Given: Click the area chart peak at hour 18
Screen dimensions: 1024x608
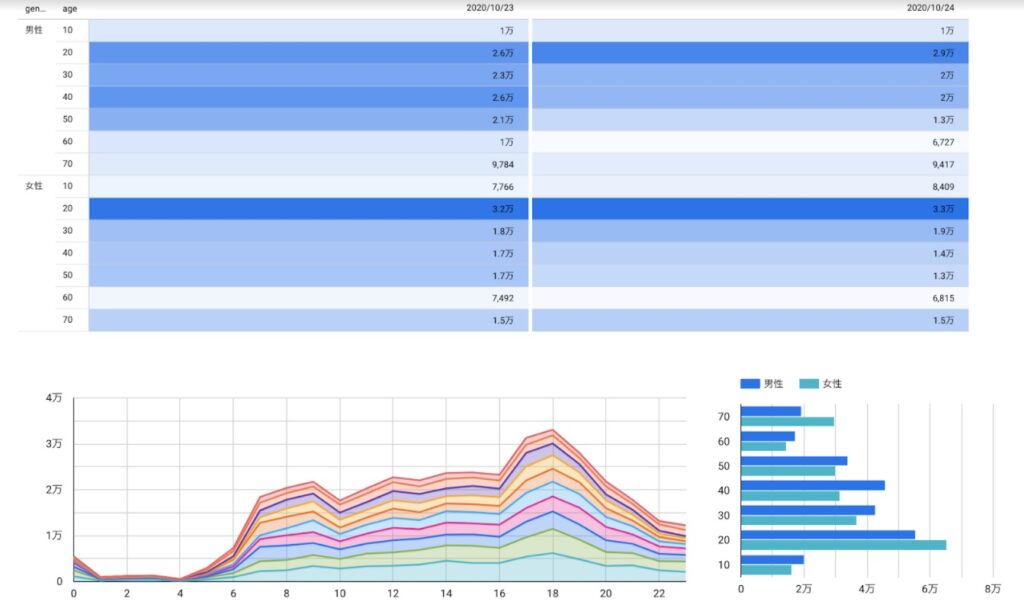Looking at the screenshot, I should pyautogui.click(x=553, y=432).
